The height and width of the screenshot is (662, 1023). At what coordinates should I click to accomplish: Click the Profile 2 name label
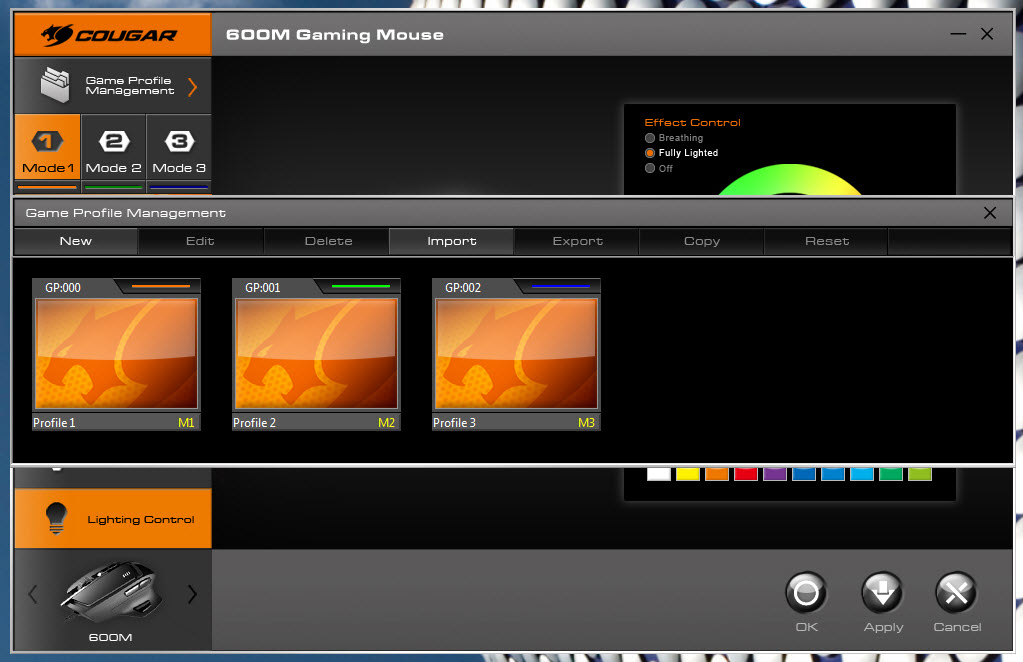[x=254, y=423]
